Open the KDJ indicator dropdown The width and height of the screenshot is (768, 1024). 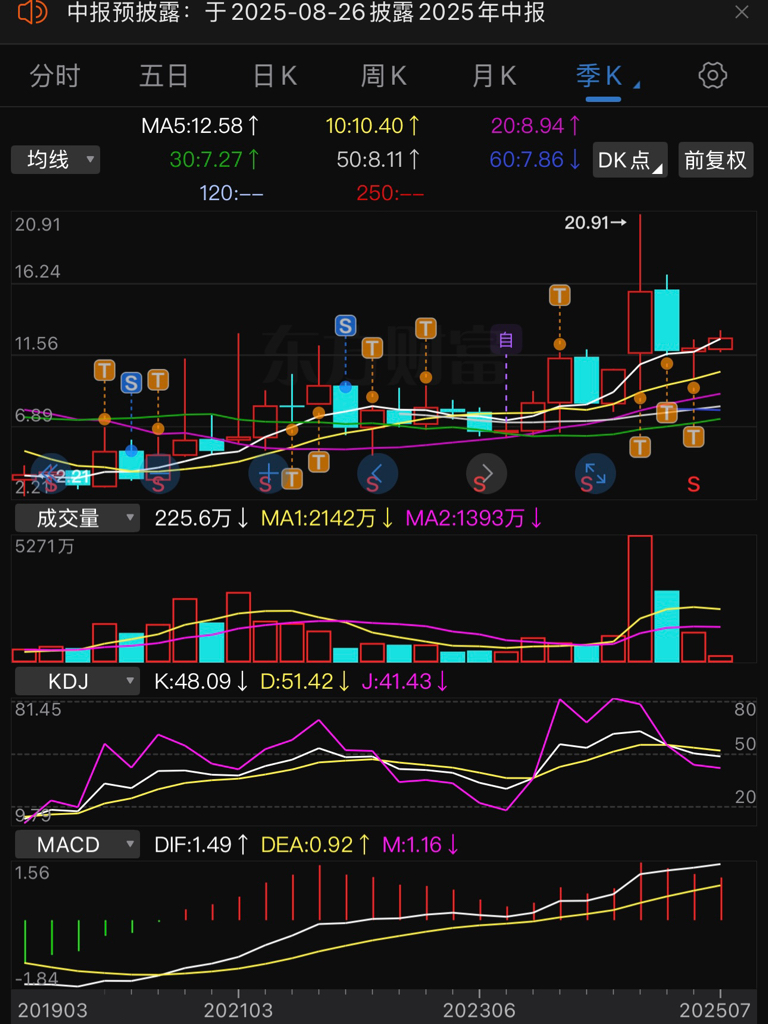(x=77, y=682)
